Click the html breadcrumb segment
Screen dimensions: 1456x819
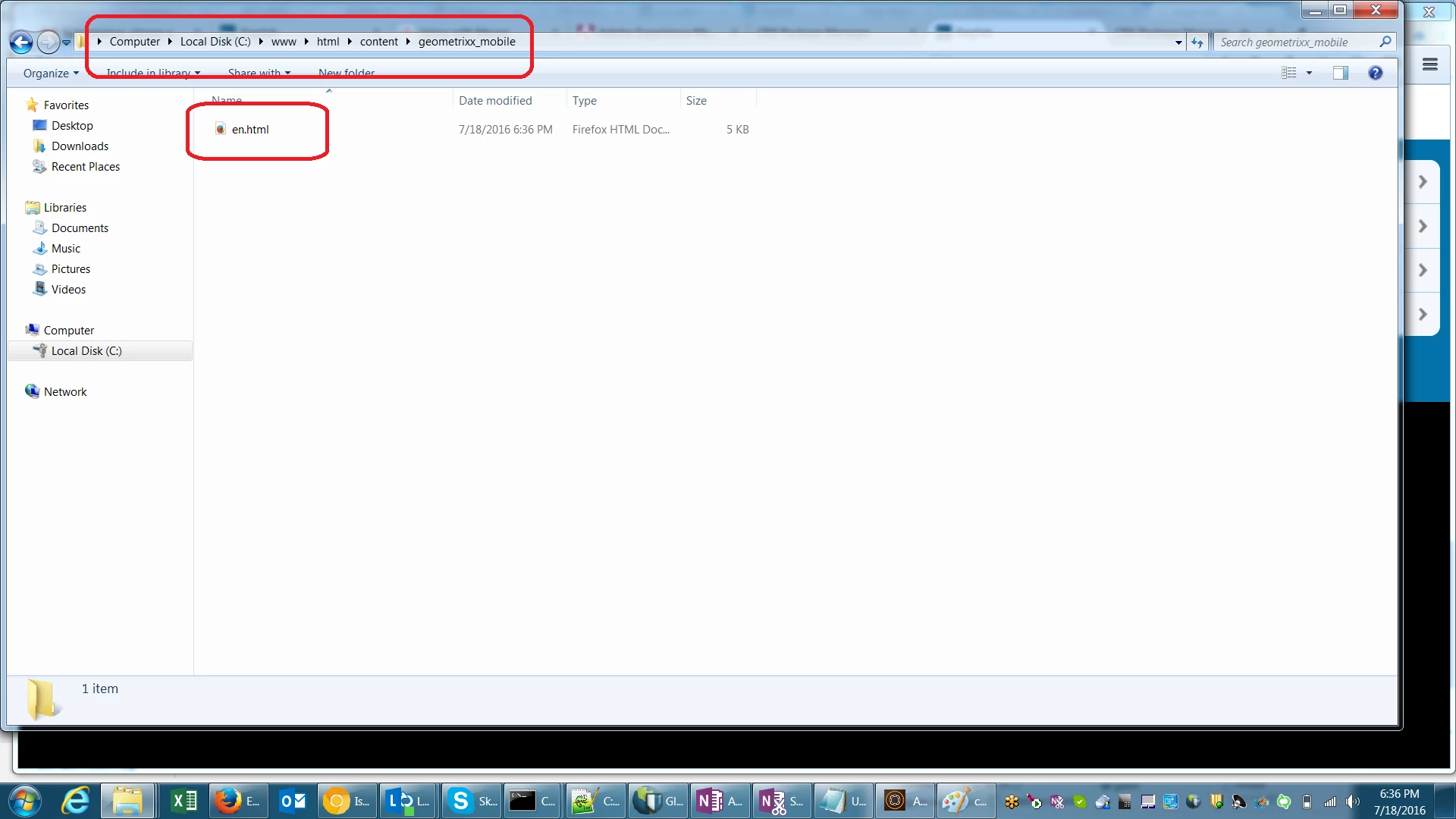(x=328, y=42)
